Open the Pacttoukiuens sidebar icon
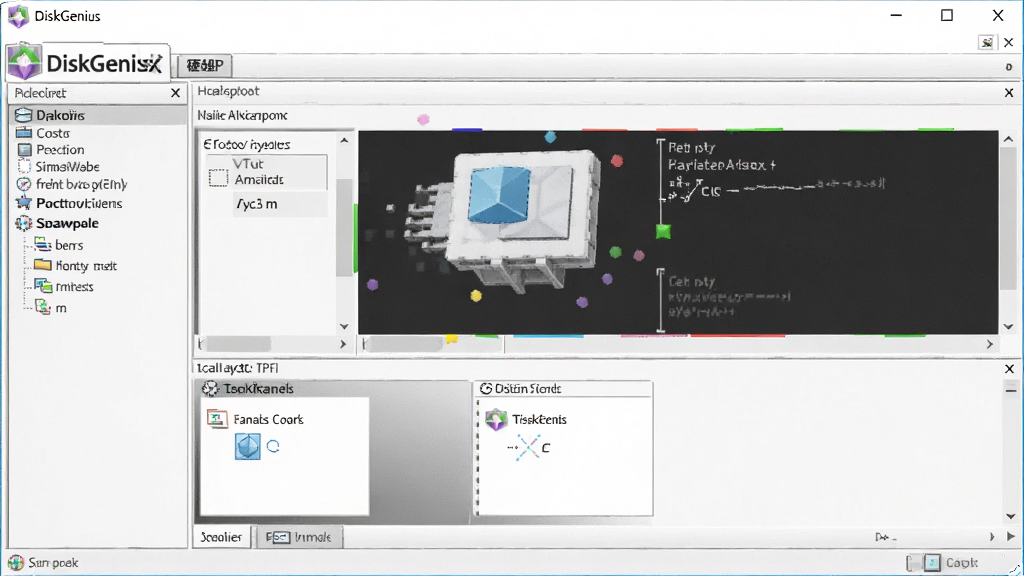The height and width of the screenshot is (576, 1024). click(x=24, y=203)
